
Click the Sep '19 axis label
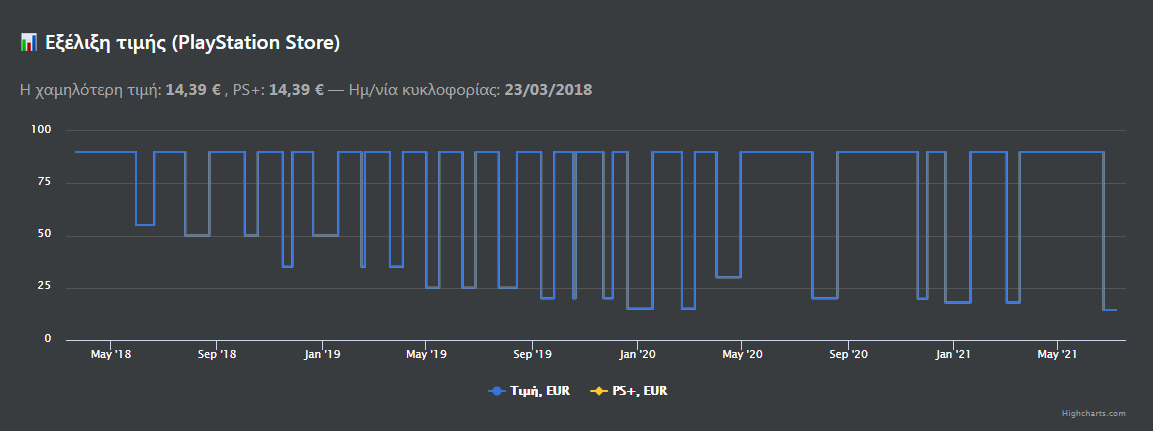click(532, 355)
